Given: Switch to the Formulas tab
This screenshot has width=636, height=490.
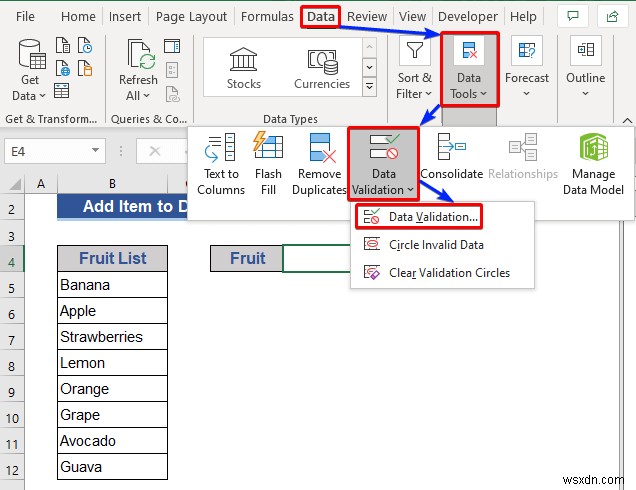Looking at the screenshot, I should tap(267, 16).
